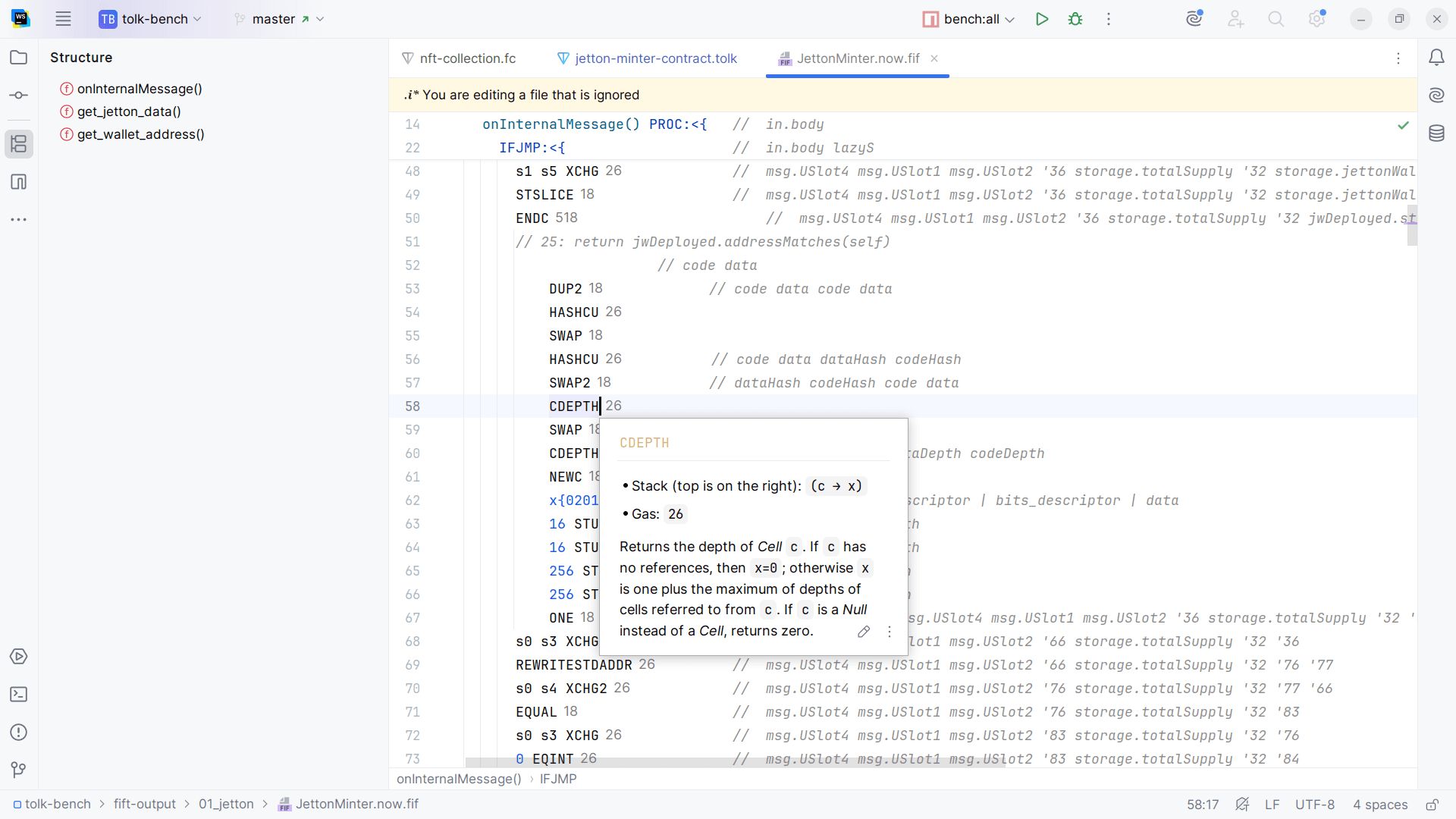Click the ignored-file warning banner

coord(902,95)
